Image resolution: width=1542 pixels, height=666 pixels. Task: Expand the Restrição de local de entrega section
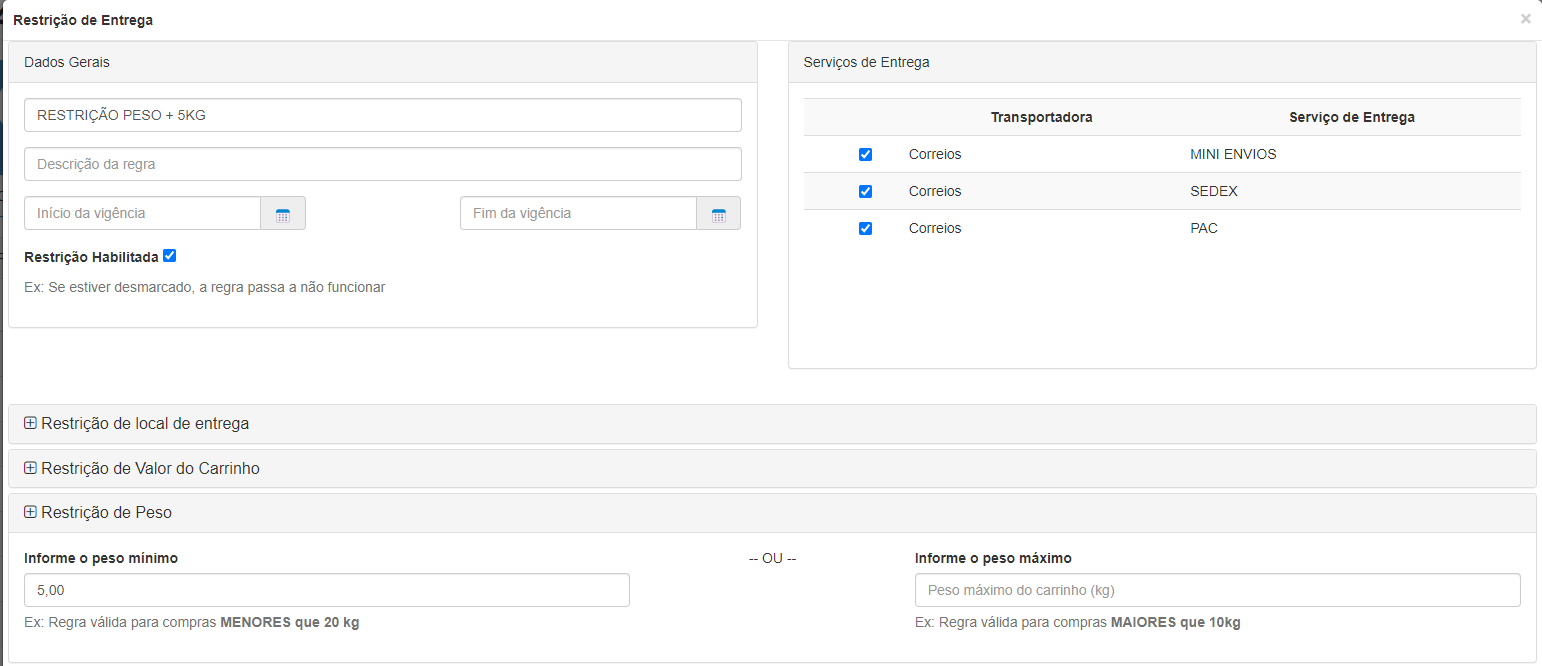145,424
